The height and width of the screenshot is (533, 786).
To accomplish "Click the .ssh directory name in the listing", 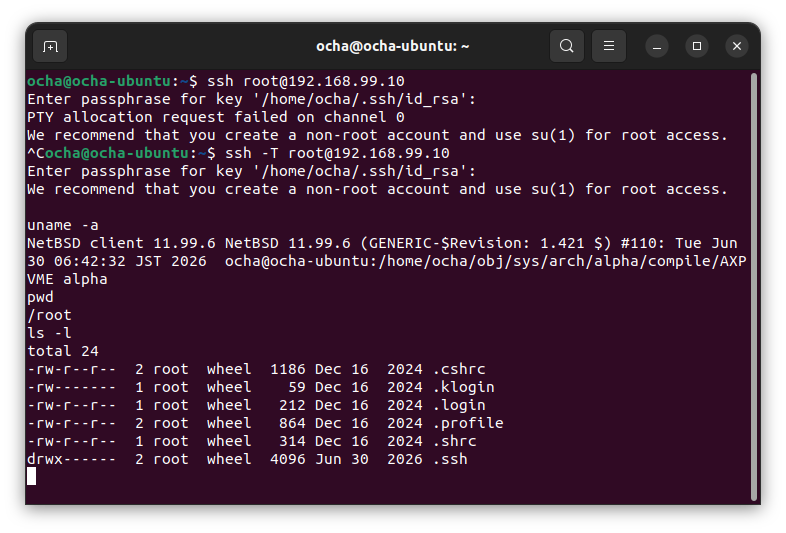I will pyautogui.click(x=450, y=459).
